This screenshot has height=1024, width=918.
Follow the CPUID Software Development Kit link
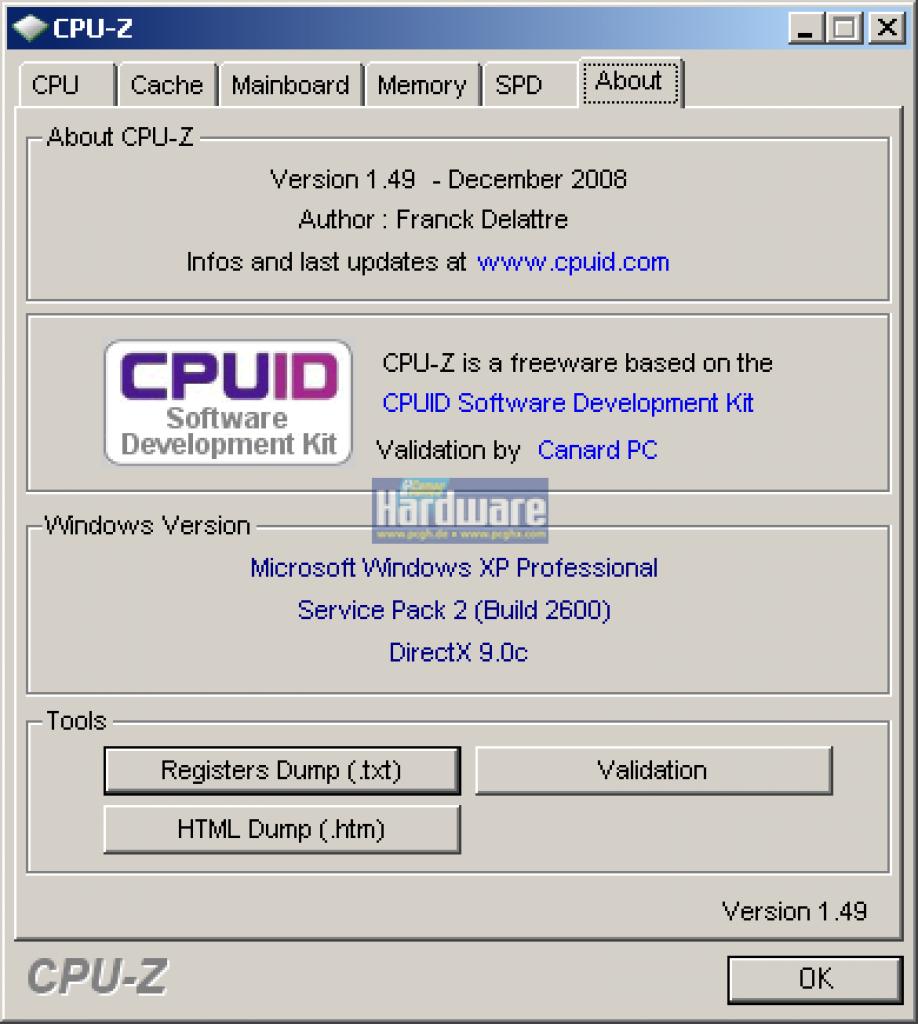[x=567, y=403]
